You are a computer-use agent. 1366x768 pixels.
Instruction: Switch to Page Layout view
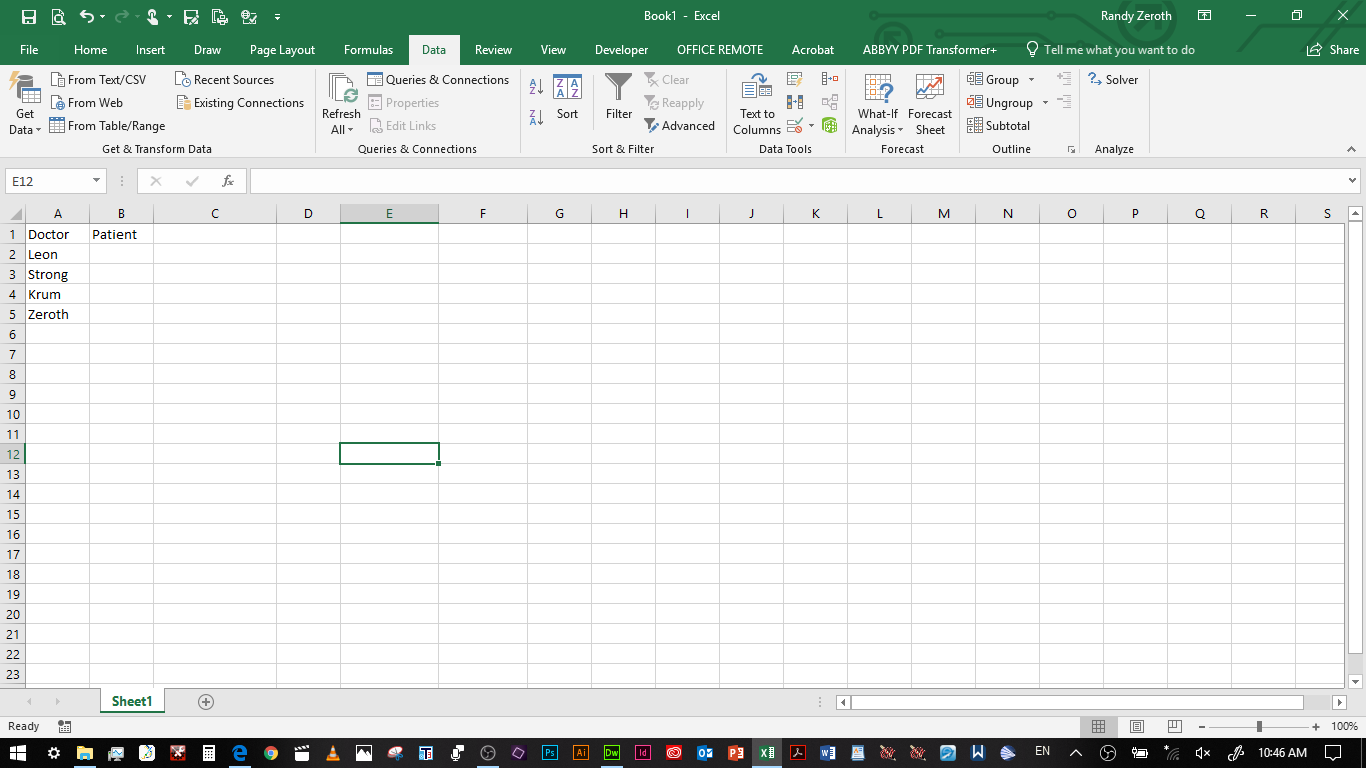(1137, 726)
